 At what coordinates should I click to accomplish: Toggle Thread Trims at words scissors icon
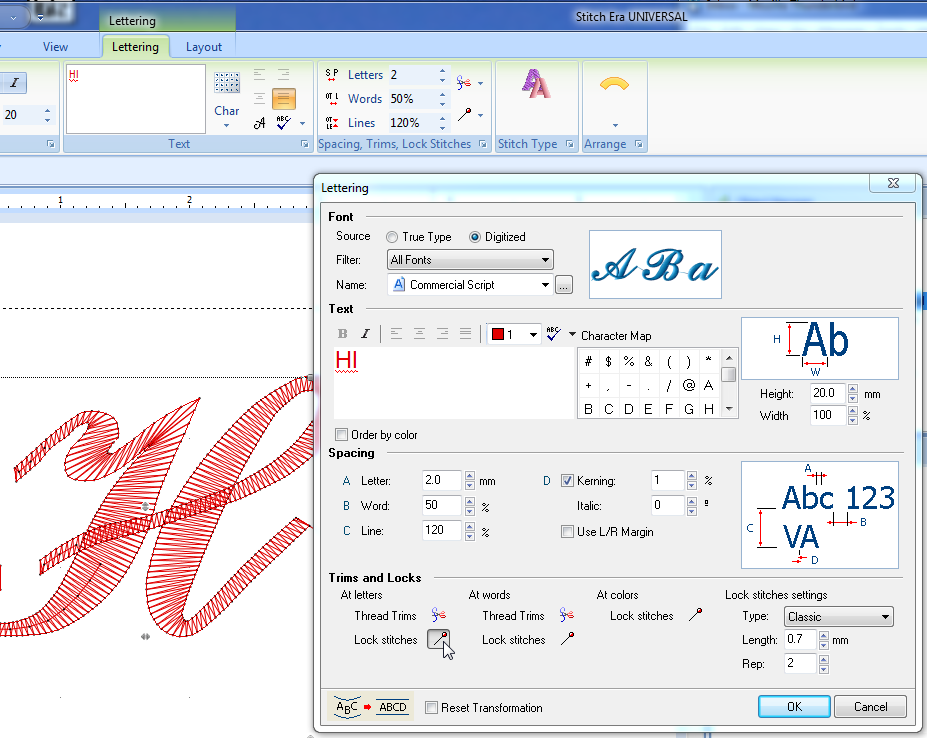click(x=566, y=616)
